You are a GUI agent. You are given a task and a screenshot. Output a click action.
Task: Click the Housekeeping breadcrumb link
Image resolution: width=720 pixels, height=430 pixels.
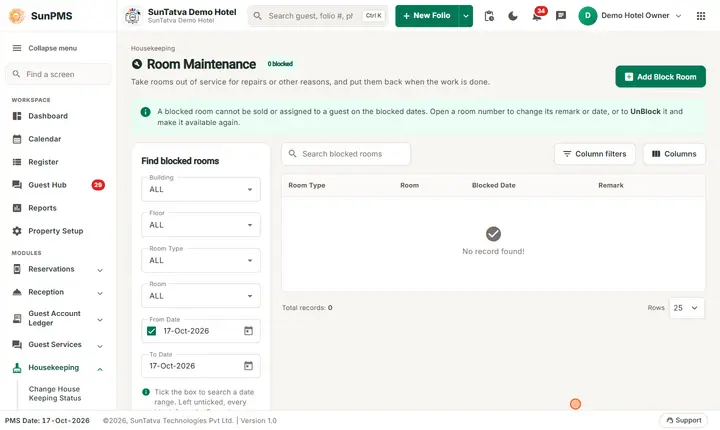[x=153, y=48]
